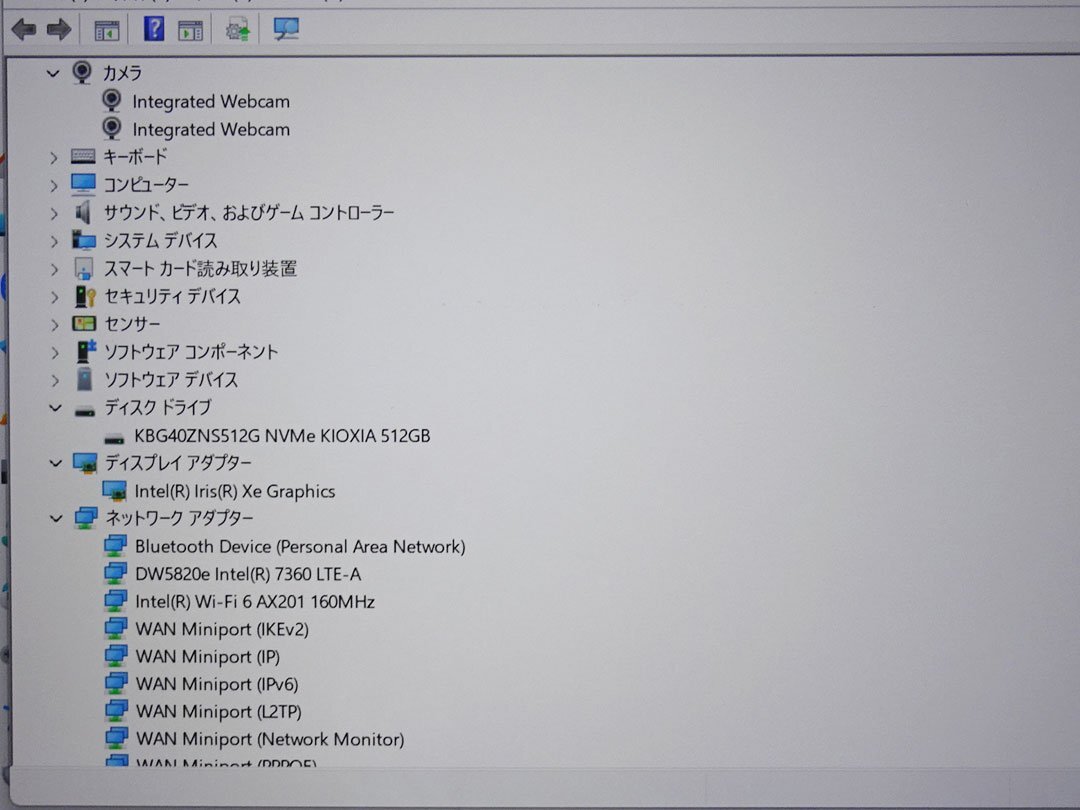Select WAN Miniport (IKEv2)
This screenshot has width=1080, height=810.
click(222, 630)
